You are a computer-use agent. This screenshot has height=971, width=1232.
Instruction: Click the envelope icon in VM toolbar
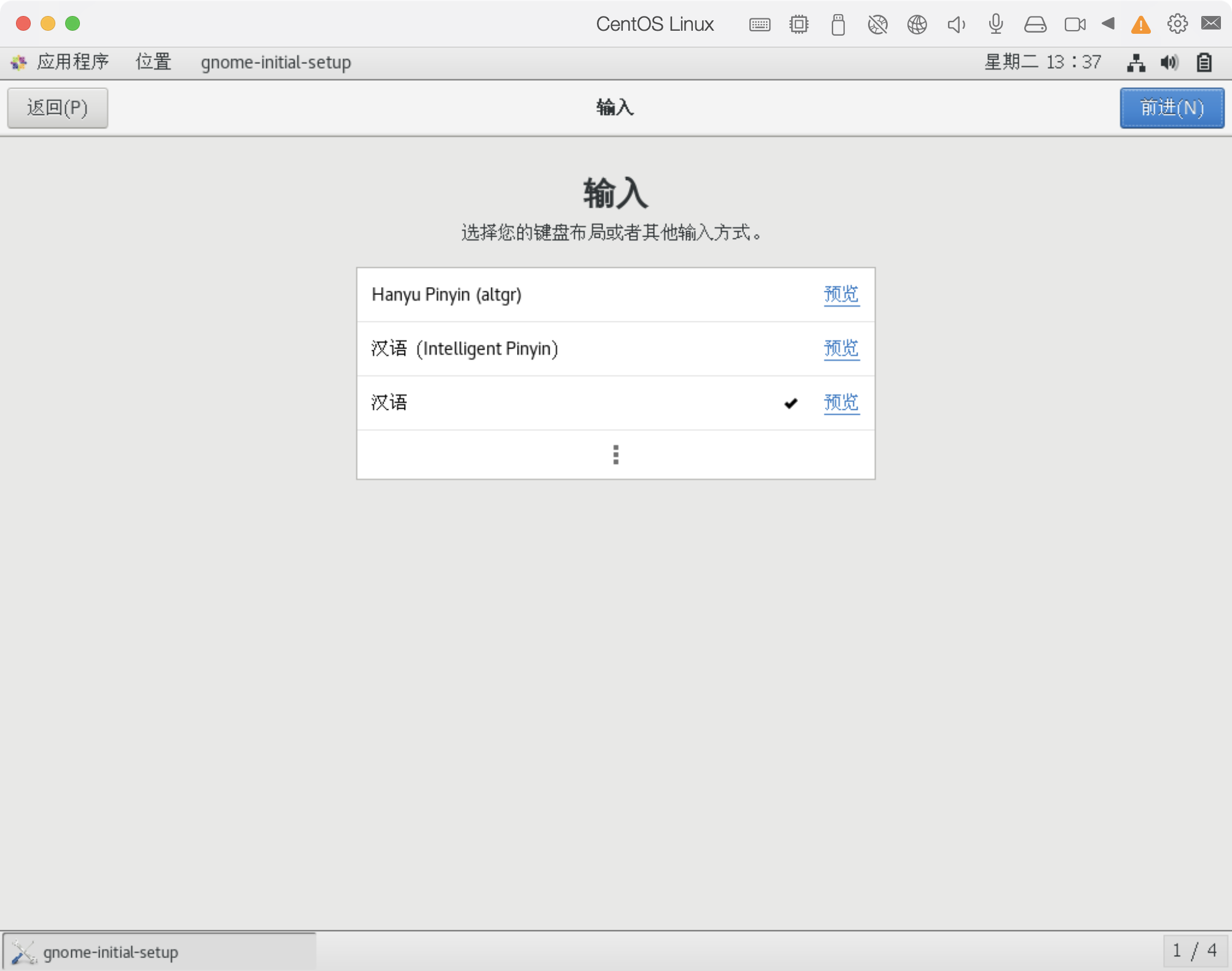tap(1211, 23)
